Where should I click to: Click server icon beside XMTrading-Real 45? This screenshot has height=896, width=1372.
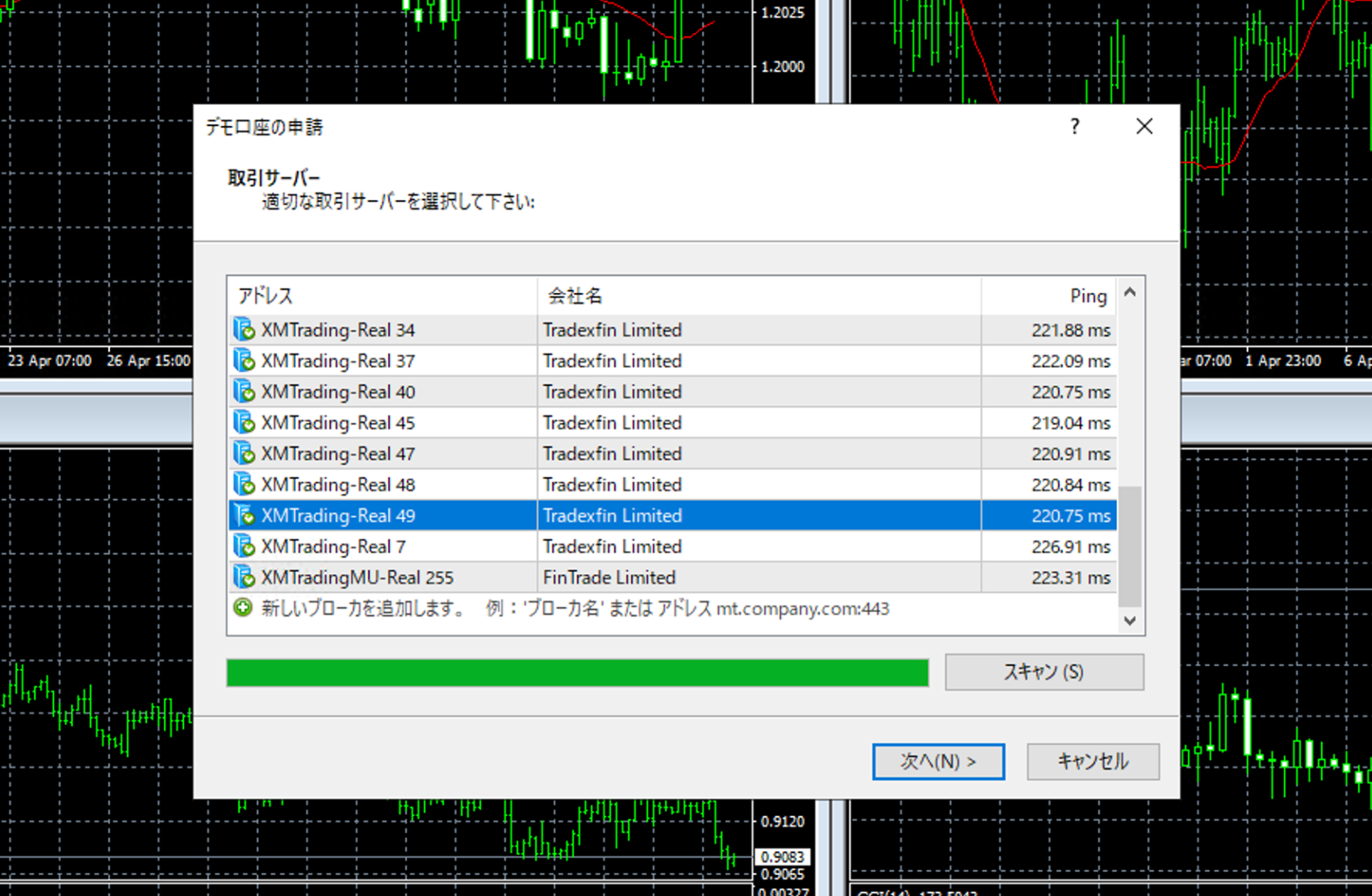pyautogui.click(x=244, y=423)
